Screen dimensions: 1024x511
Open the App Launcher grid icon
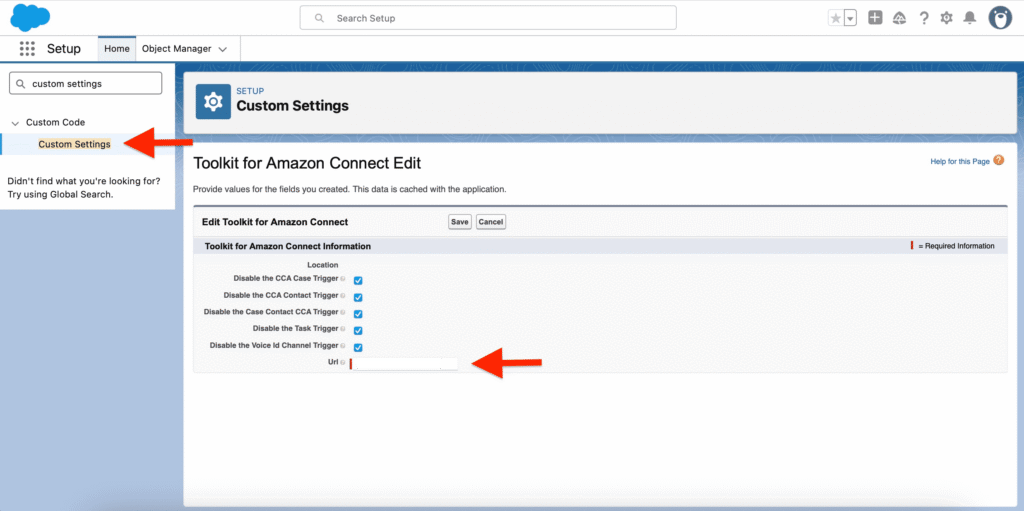pyautogui.click(x=27, y=49)
